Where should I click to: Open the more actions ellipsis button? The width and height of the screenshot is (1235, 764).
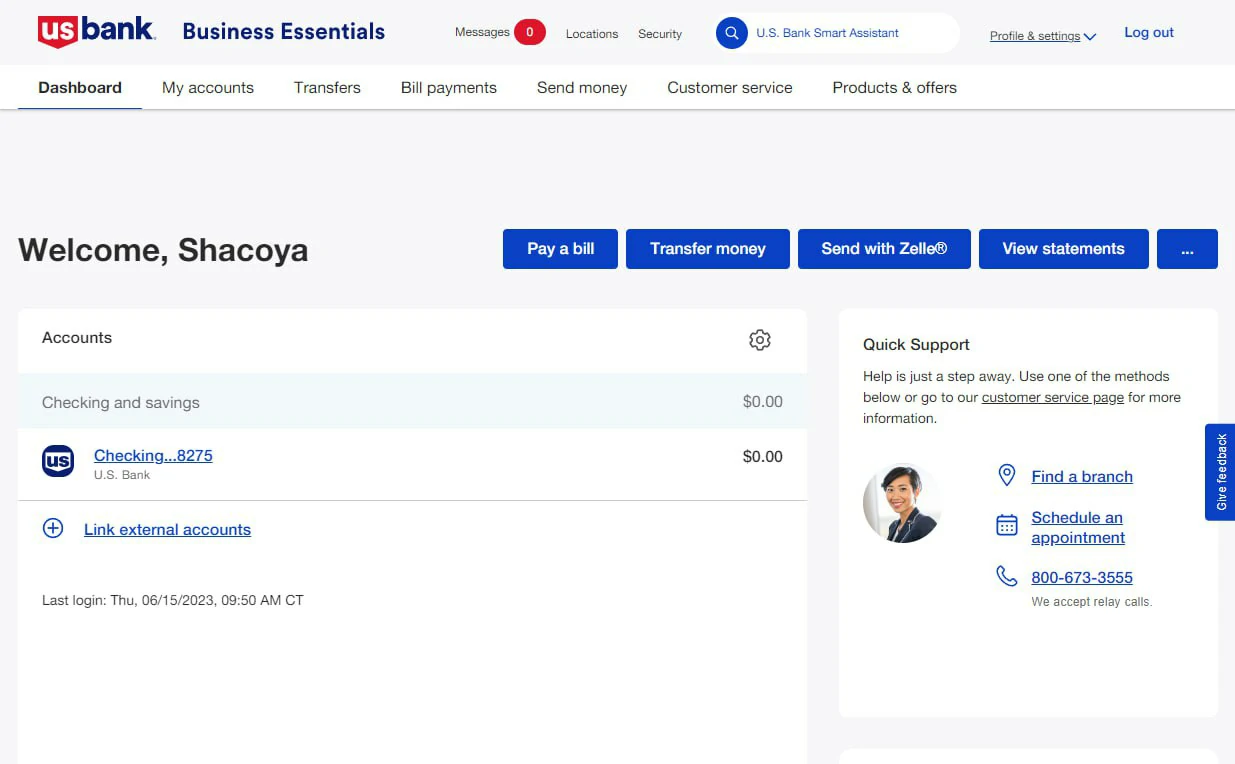[x=1187, y=249]
